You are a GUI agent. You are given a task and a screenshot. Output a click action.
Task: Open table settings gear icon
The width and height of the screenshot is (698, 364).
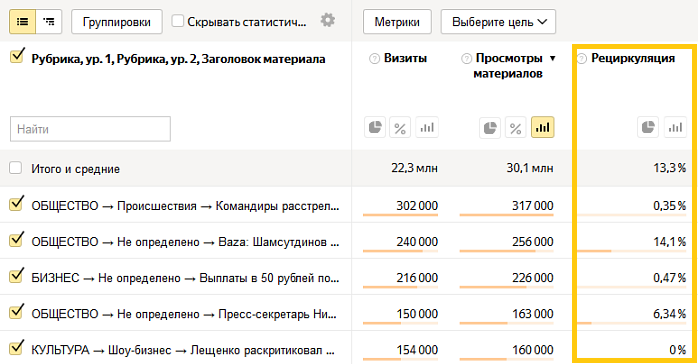(328, 20)
